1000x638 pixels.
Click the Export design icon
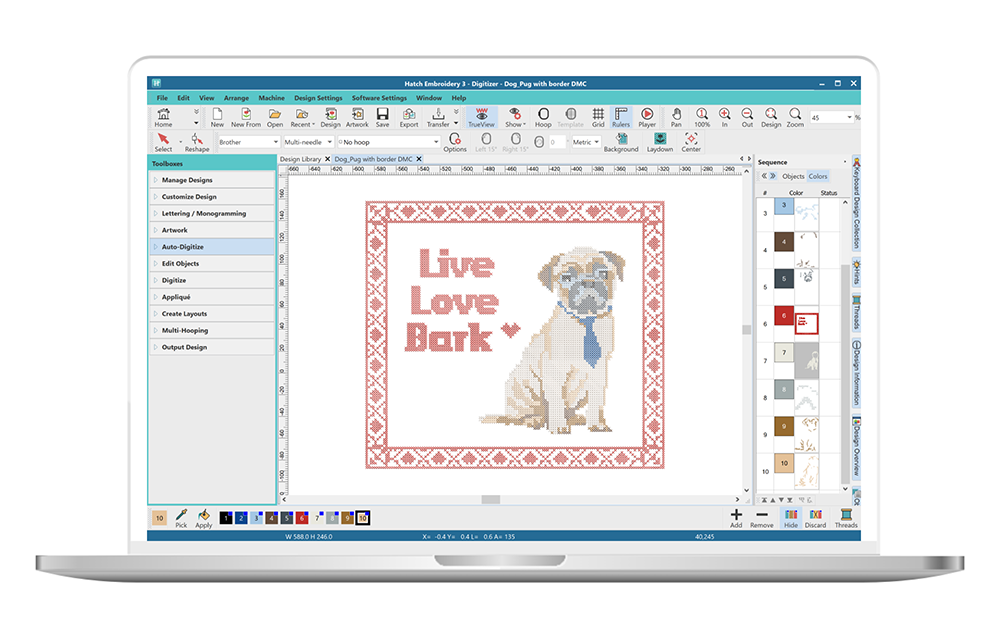tap(409, 118)
